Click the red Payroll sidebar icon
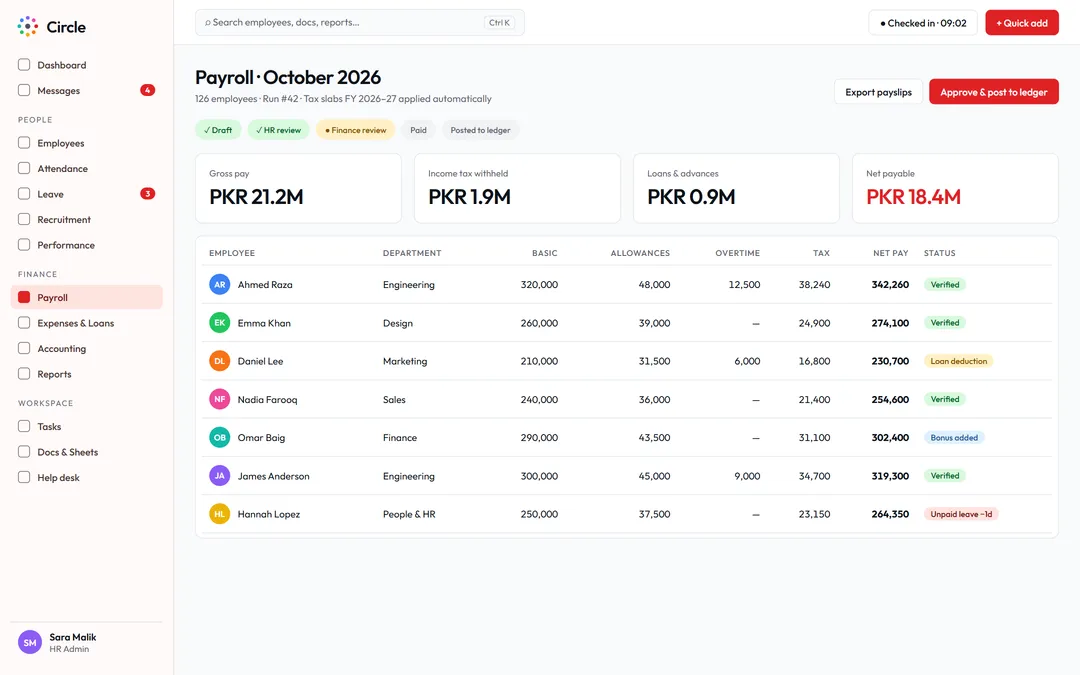 click(24, 297)
